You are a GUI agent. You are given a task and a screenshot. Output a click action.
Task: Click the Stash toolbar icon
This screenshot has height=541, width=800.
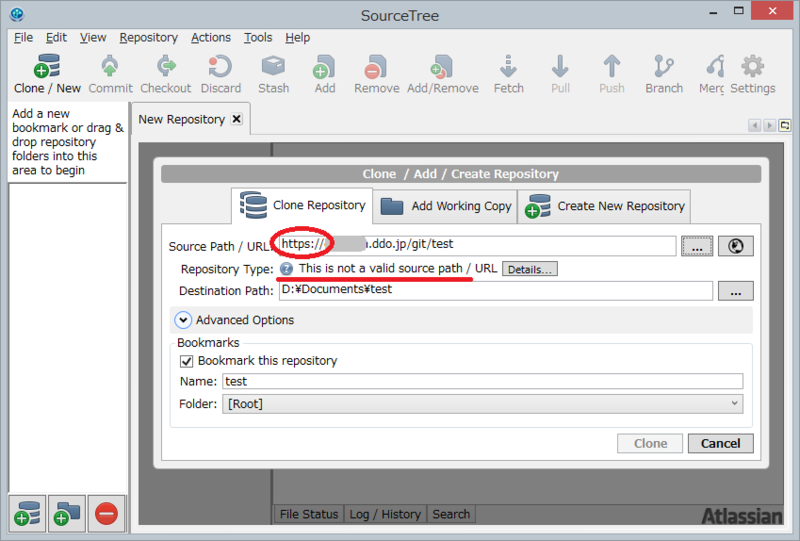click(x=273, y=66)
